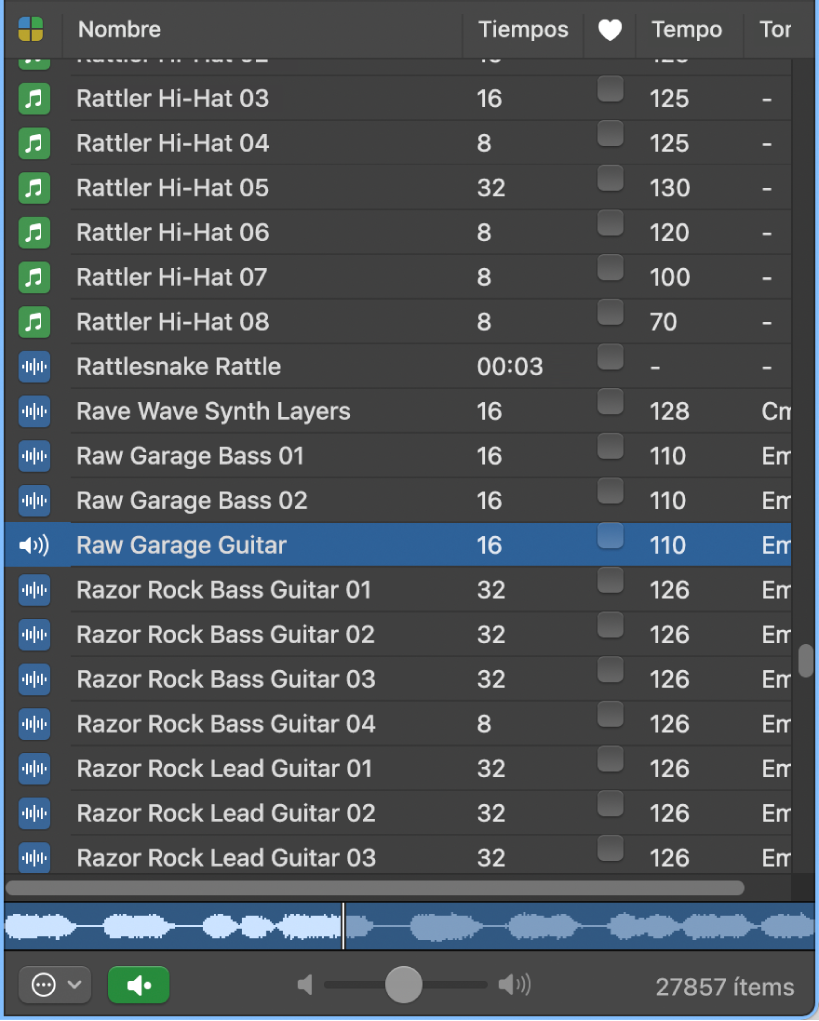
Task: Check the favorite box for Rattler Hi-Hat 05
Action: pyautogui.click(x=610, y=178)
